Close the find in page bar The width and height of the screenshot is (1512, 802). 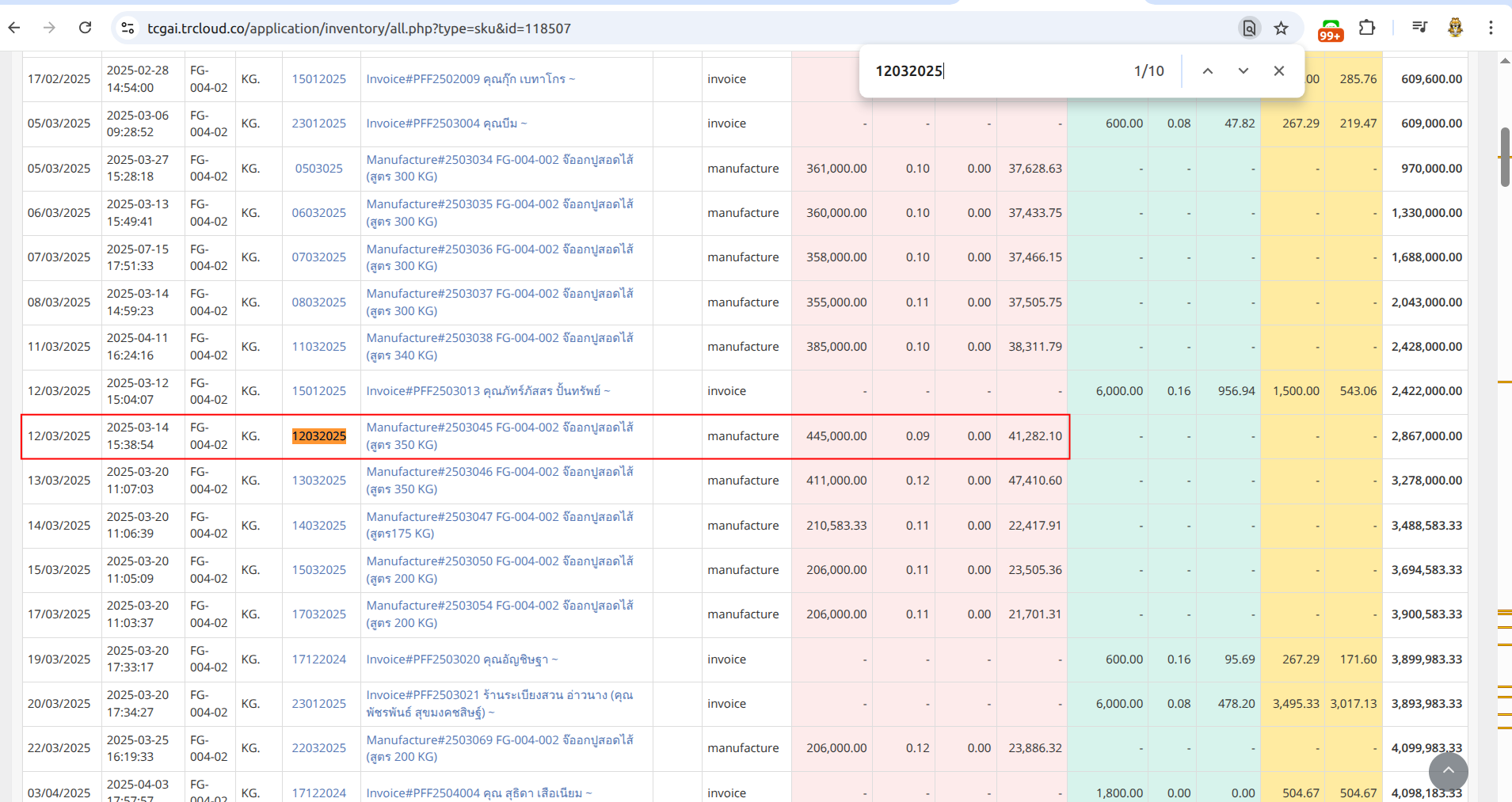[1279, 71]
